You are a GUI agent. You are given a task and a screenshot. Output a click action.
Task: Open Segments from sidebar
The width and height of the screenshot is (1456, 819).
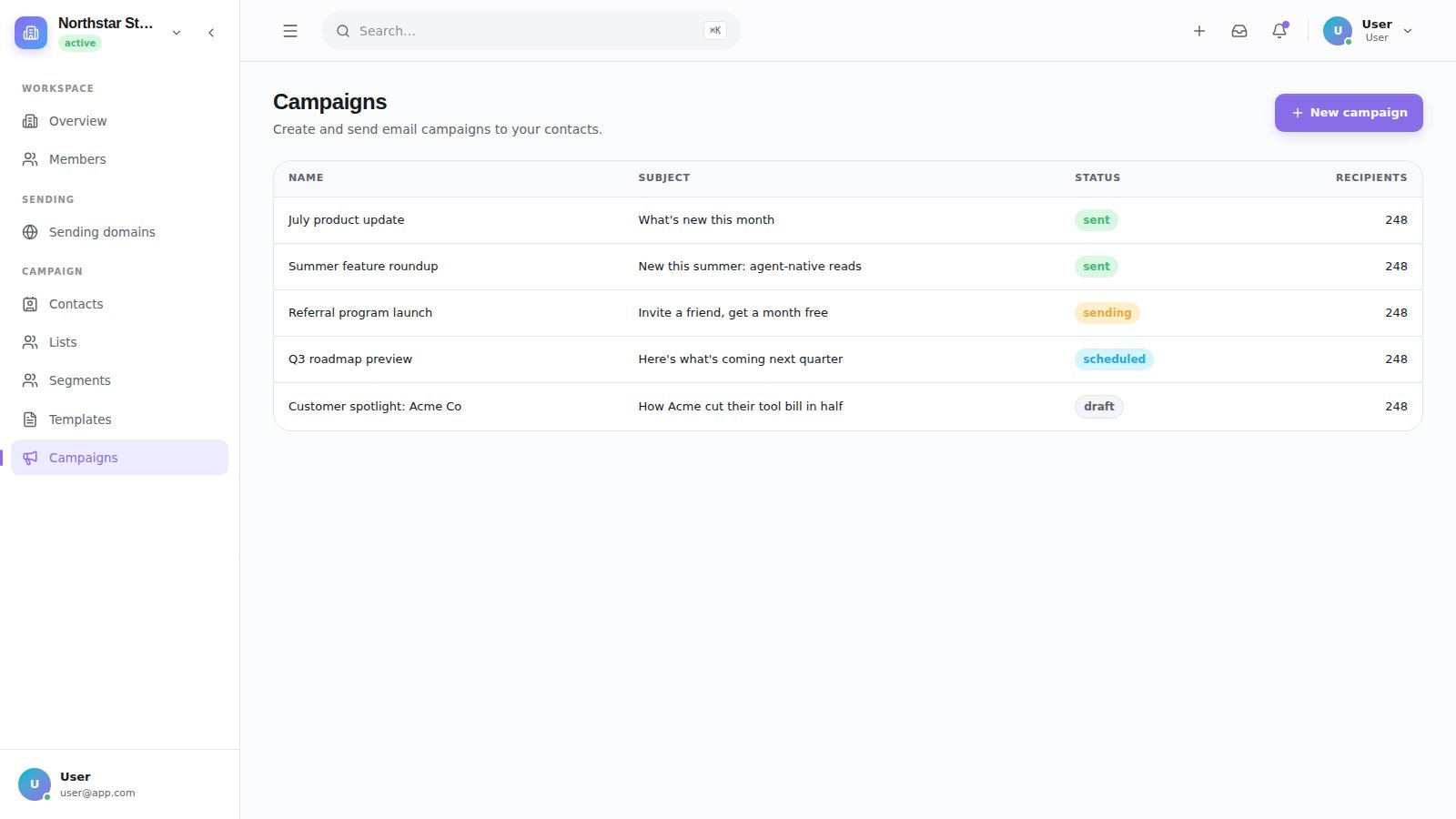(x=119, y=380)
